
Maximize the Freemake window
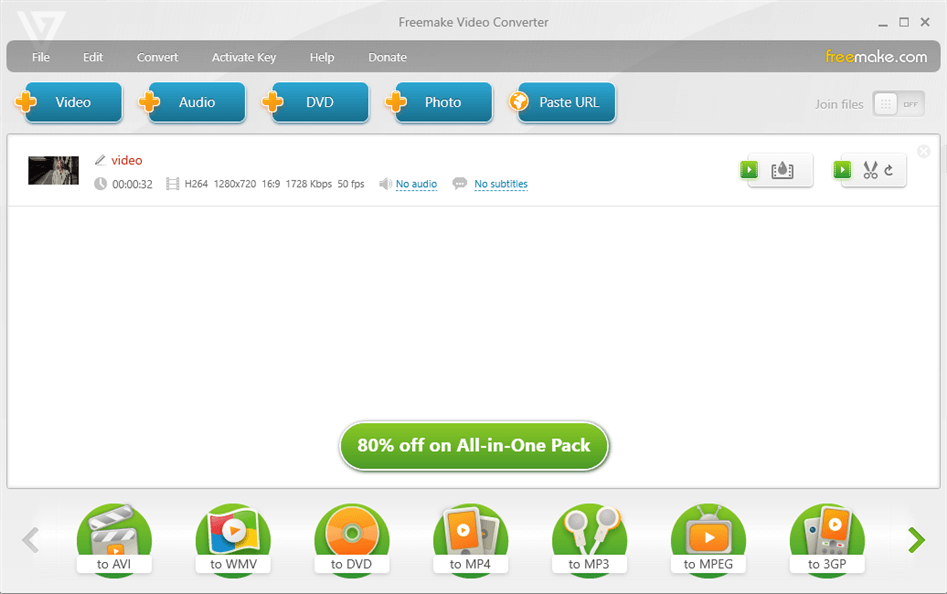coord(904,22)
